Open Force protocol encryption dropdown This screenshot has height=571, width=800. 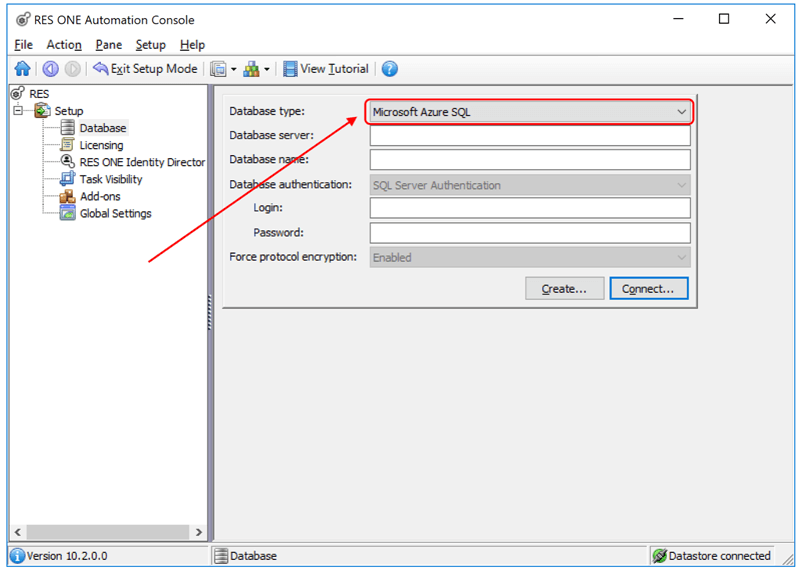[x=530, y=257]
